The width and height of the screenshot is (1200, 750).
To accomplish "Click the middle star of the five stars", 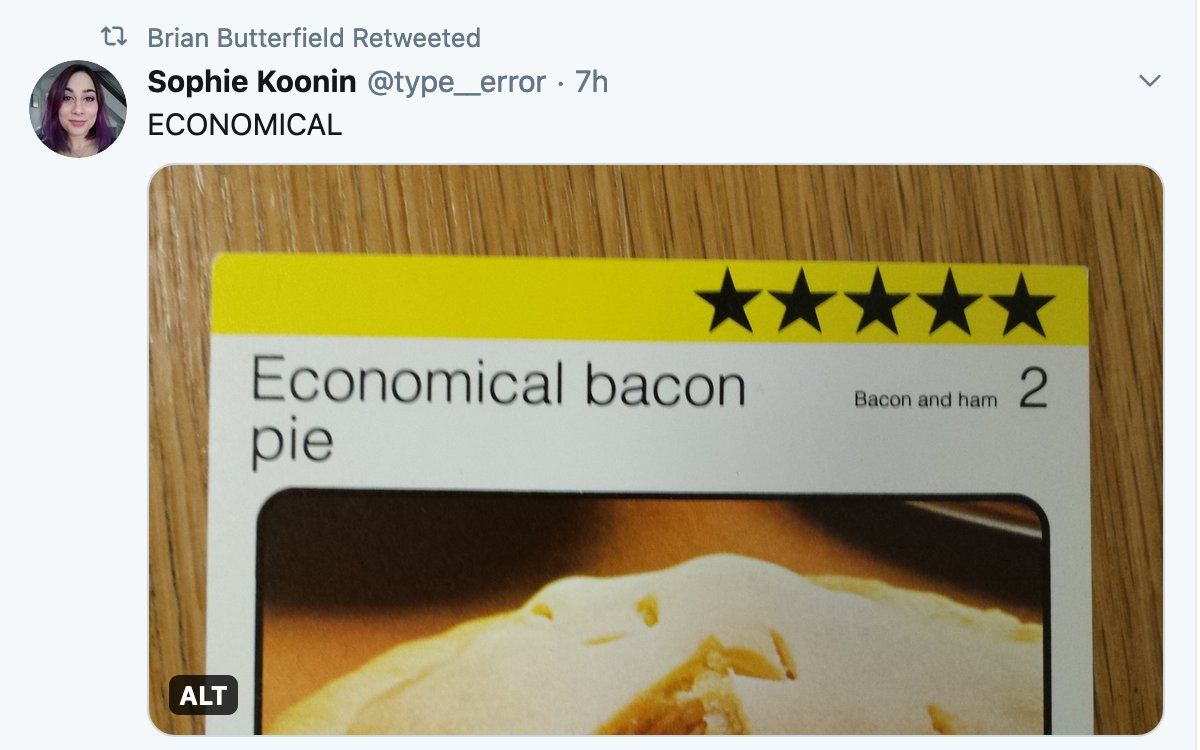I will (x=876, y=302).
